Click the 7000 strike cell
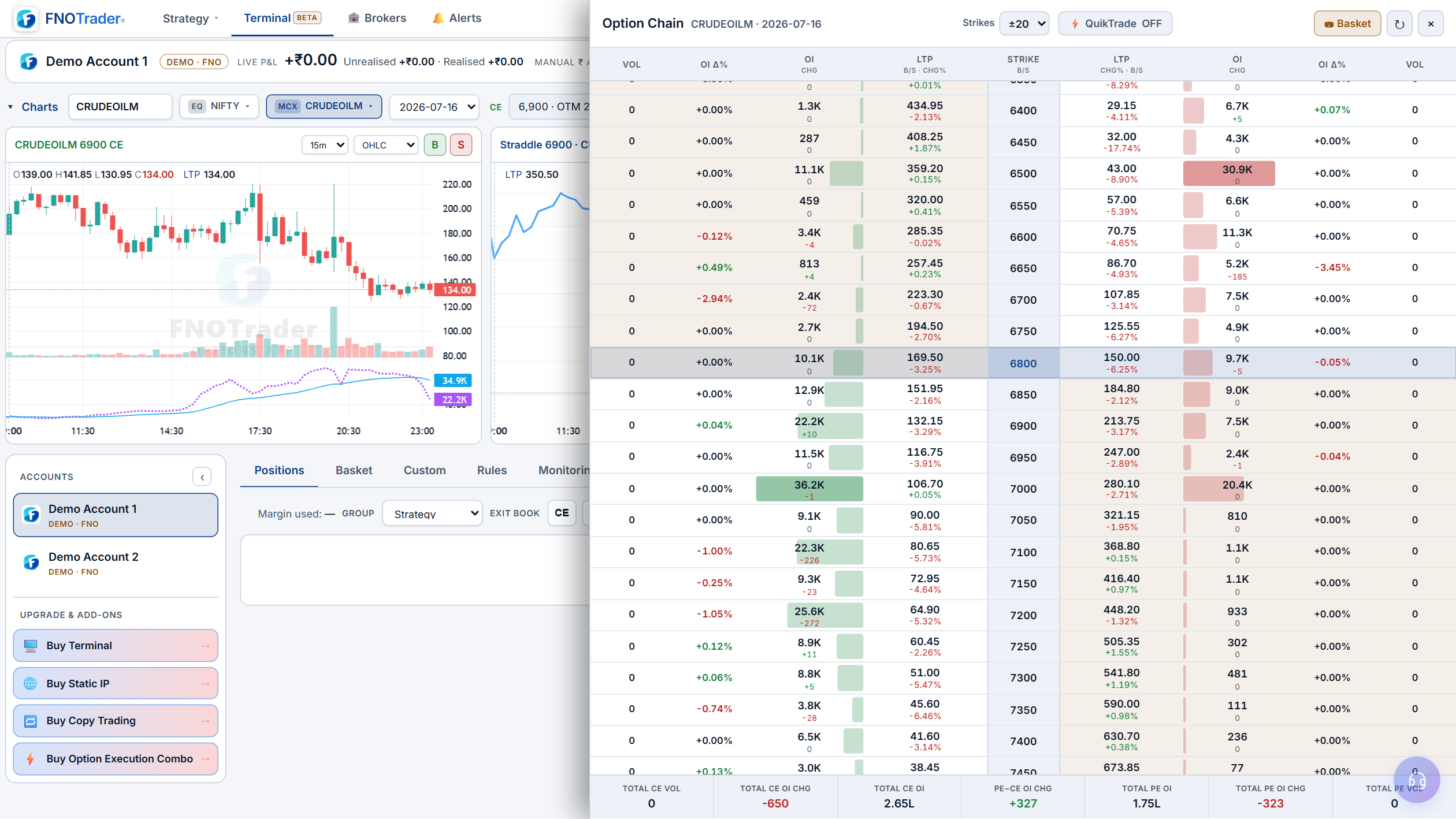The image size is (1456, 819). click(1023, 489)
